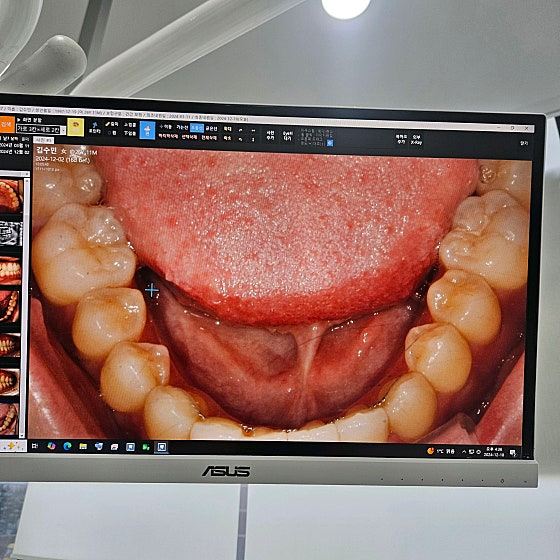Open the fifth thumbnail in the sidebar
Image resolution: width=560 pixels, height=560 pixels.
(10, 345)
